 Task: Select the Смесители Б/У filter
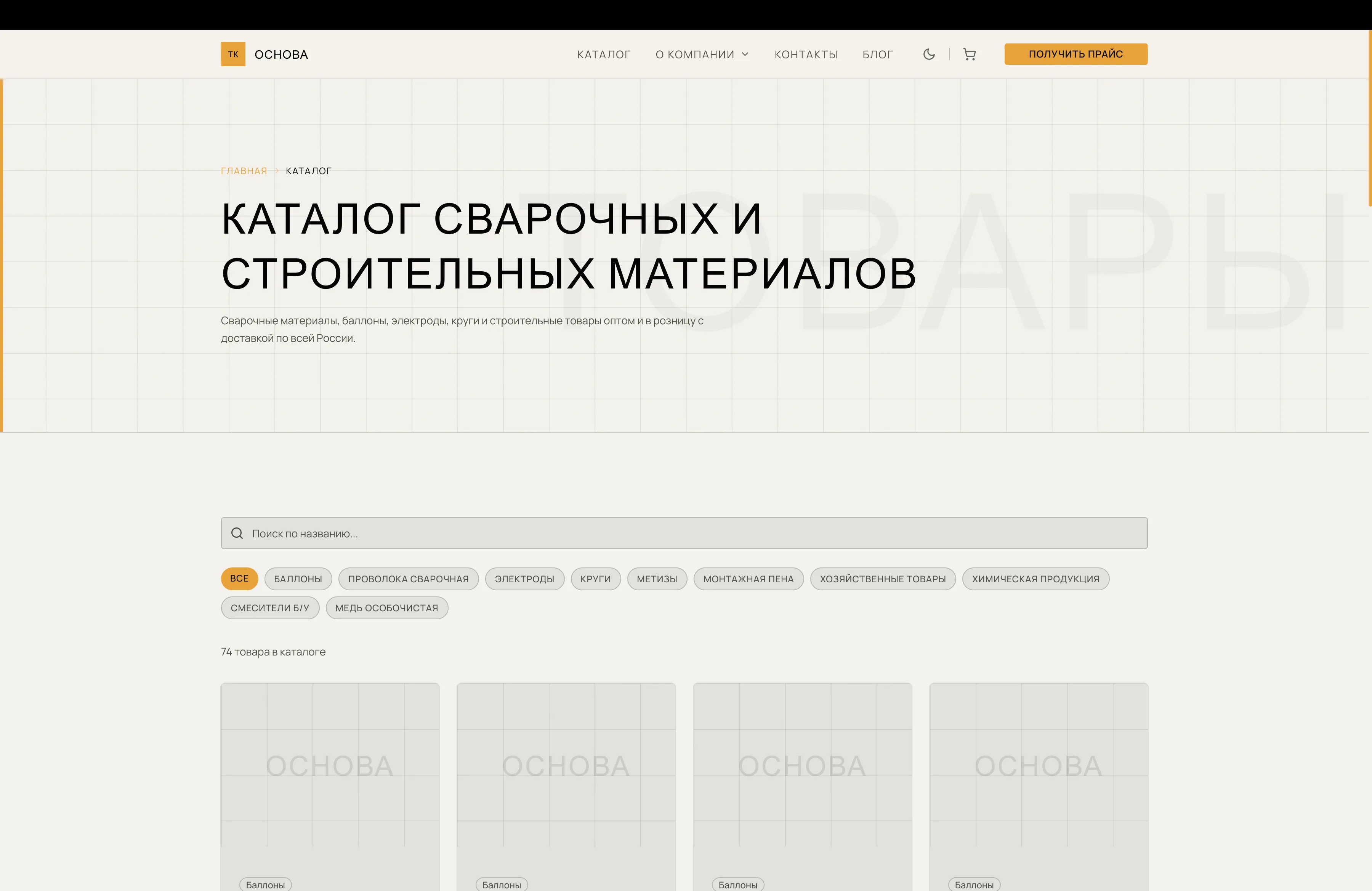pyautogui.click(x=270, y=608)
